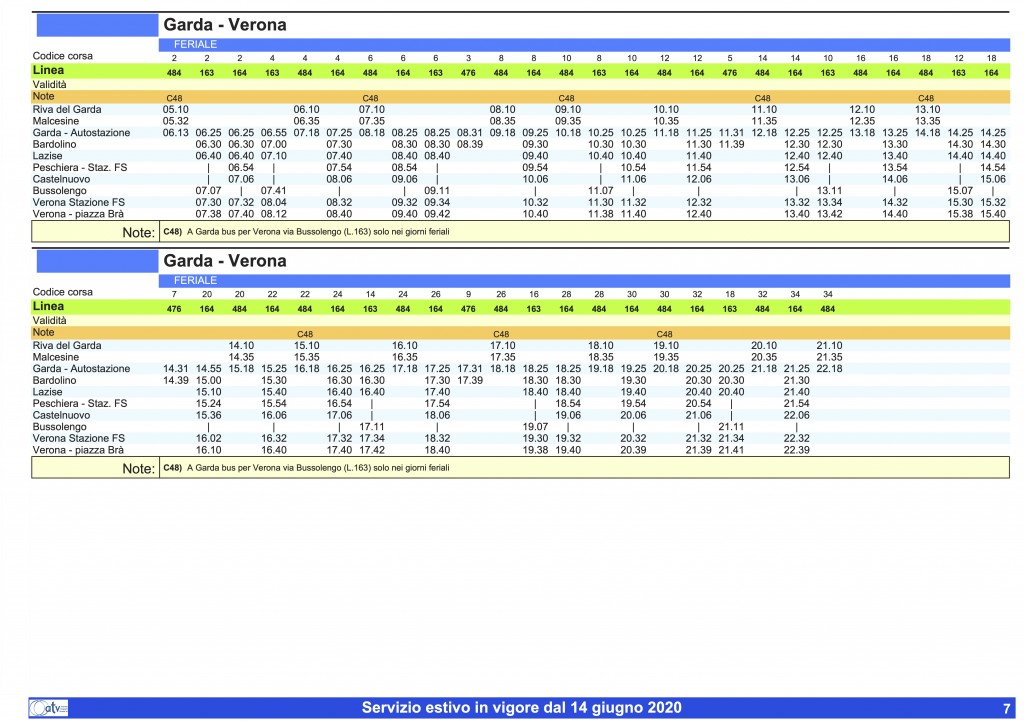Click the 05.10 Riva del Garda departure

coord(175,109)
